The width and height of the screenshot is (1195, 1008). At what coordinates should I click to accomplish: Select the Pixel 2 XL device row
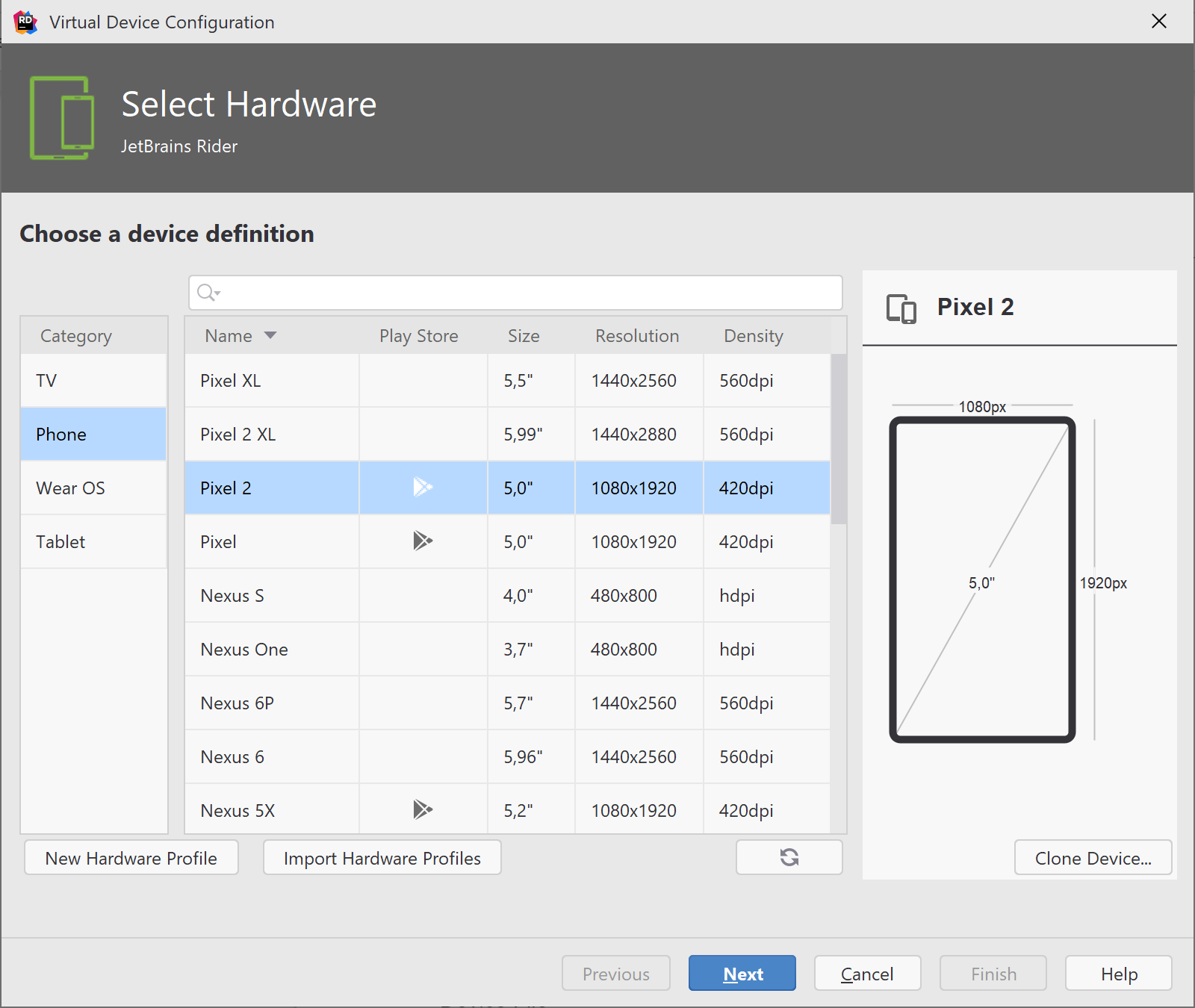coord(508,435)
